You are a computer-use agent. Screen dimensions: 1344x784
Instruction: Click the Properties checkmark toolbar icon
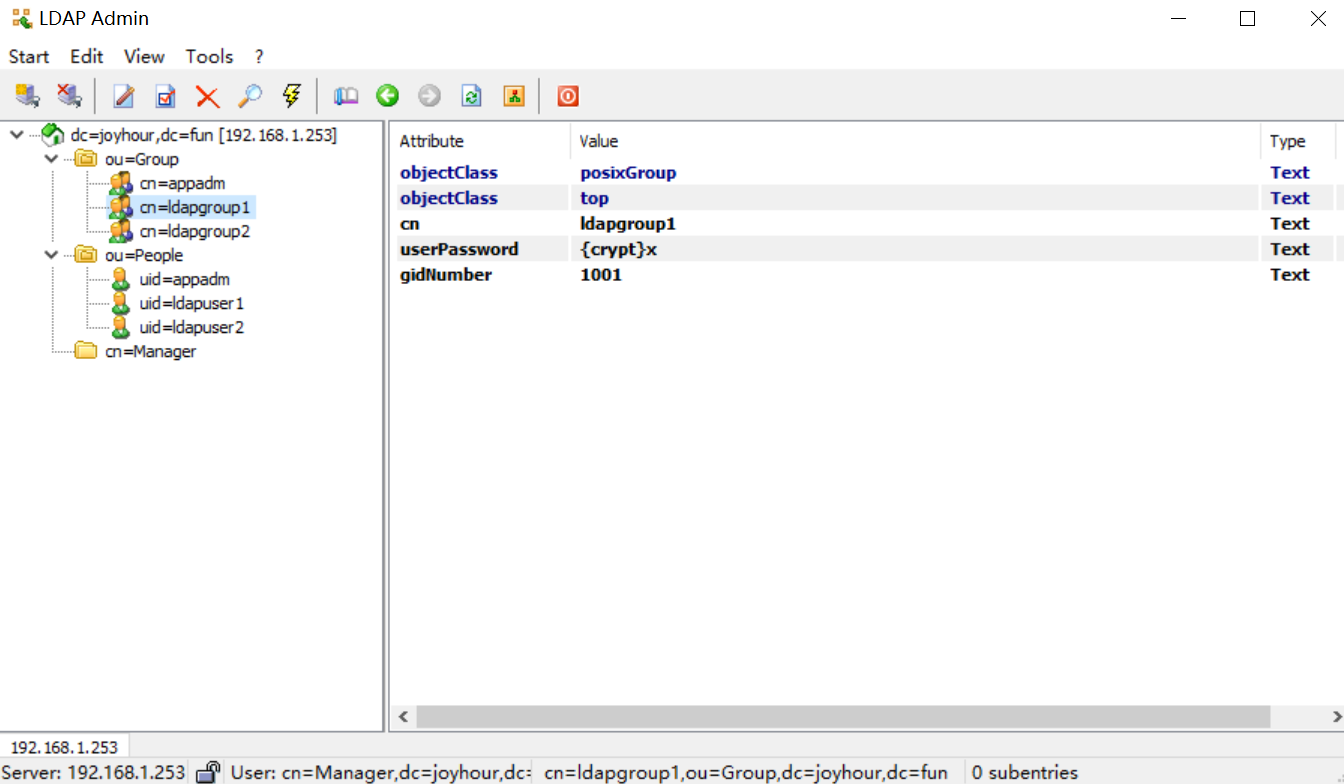[166, 96]
